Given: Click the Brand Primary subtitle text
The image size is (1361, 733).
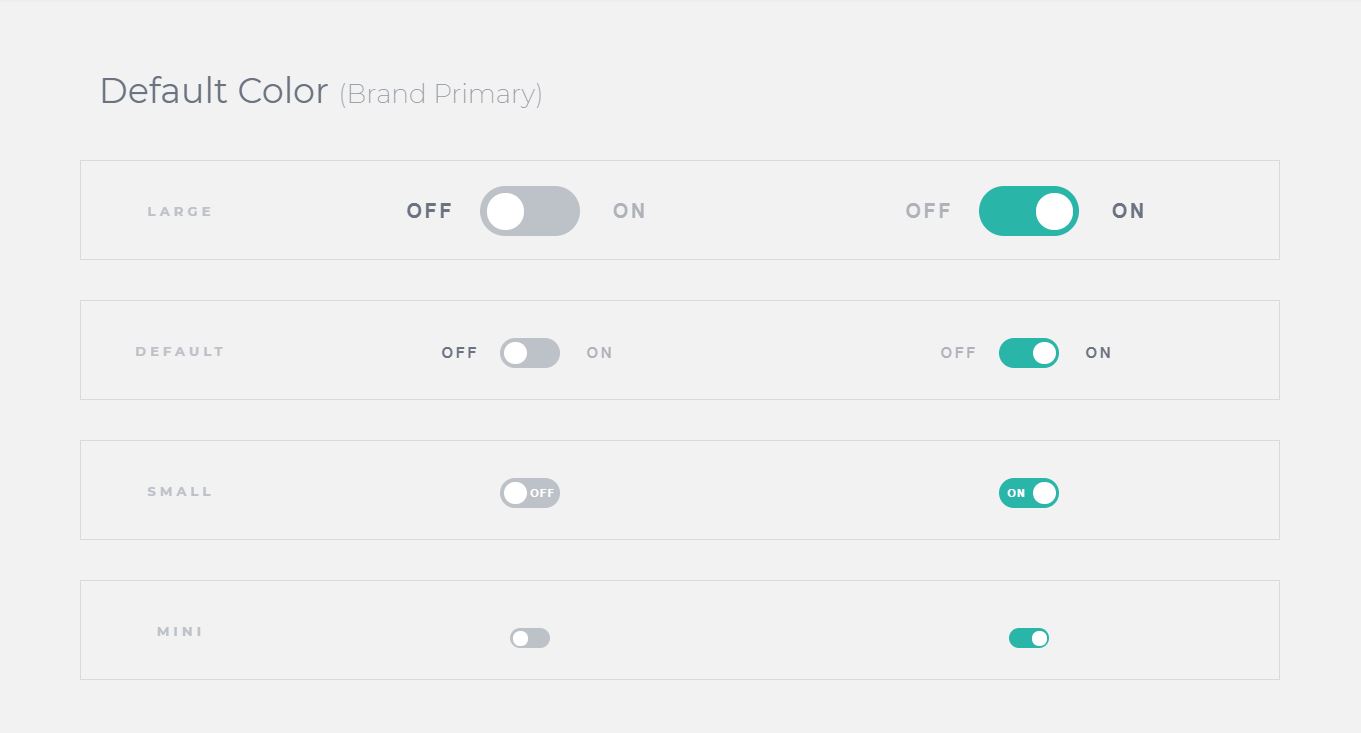Looking at the screenshot, I should pyautogui.click(x=442, y=94).
